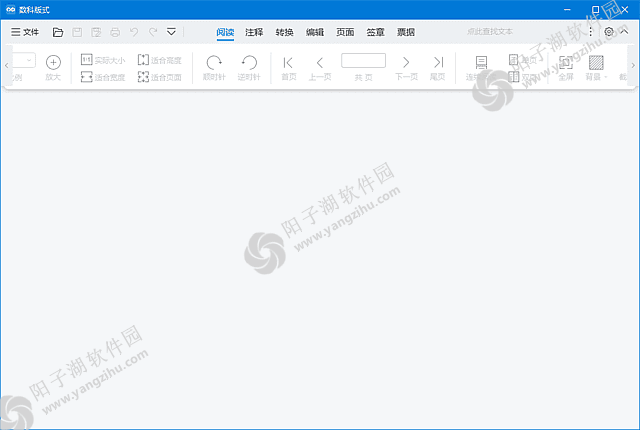Click the print icon
This screenshot has height=430, width=640.
pos(115,32)
